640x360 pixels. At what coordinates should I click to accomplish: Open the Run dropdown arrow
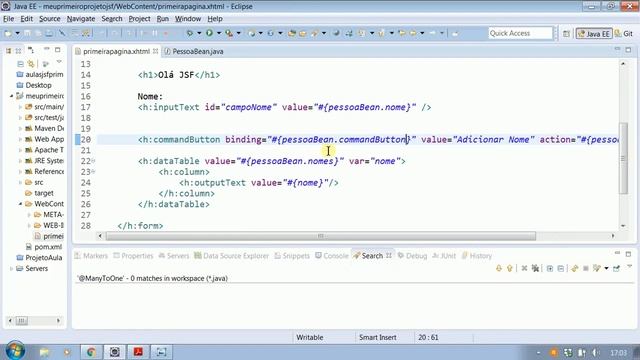[219, 33]
